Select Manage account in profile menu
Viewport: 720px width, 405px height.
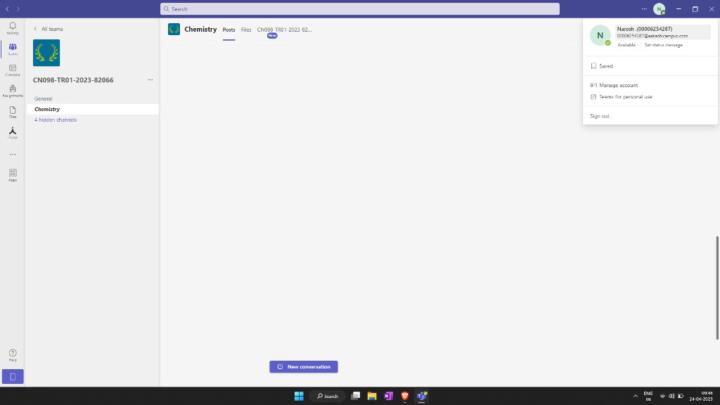(614, 85)
